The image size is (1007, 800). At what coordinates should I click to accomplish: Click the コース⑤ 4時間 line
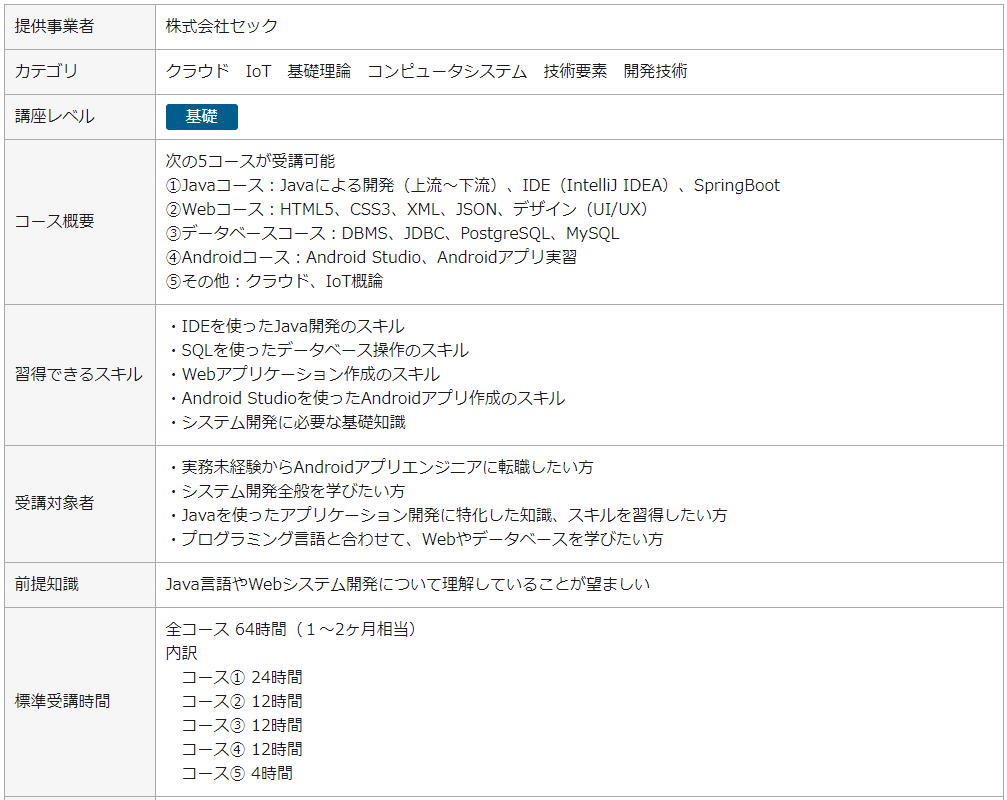coord(237,773)
